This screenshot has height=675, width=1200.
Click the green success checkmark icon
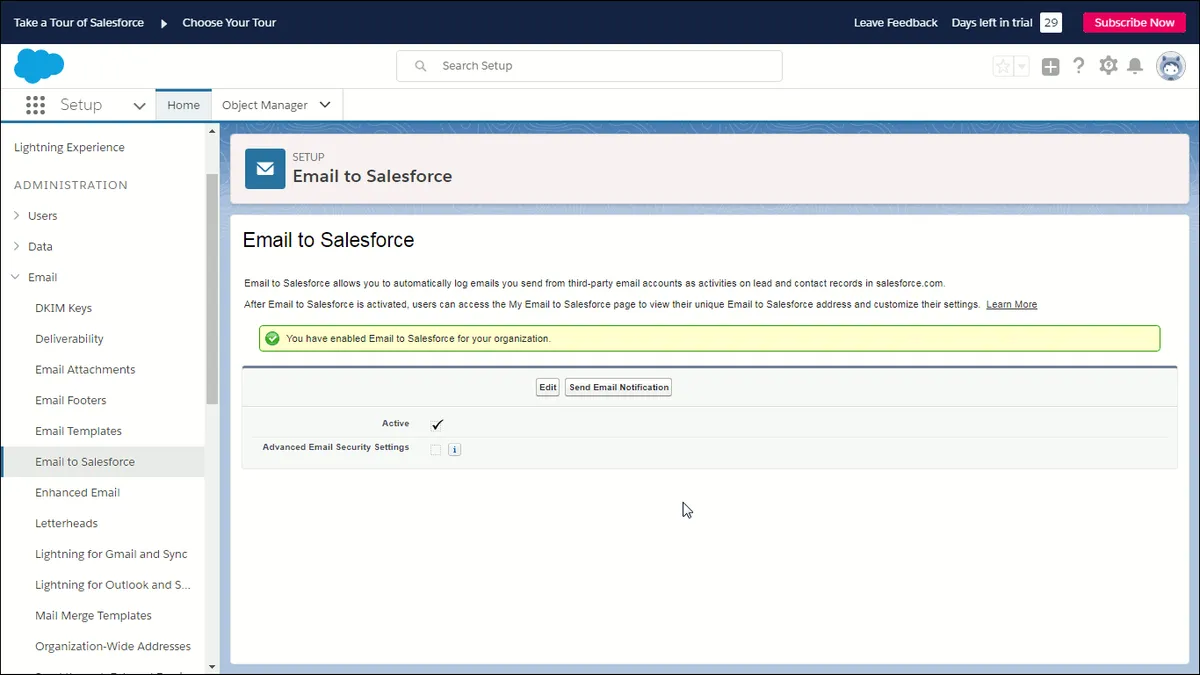coord(272,338)
